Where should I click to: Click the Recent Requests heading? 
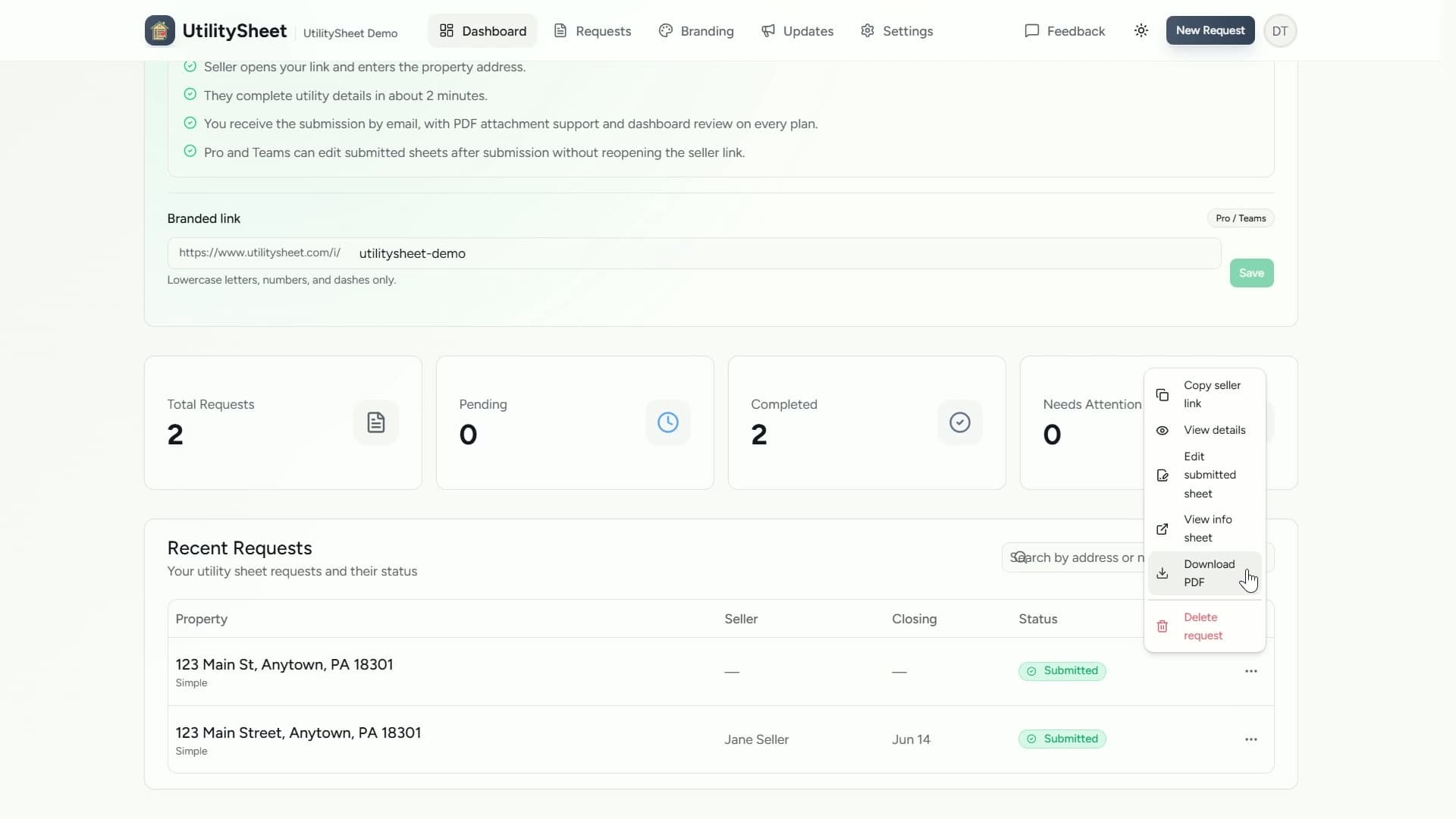[x=240, y=548]
